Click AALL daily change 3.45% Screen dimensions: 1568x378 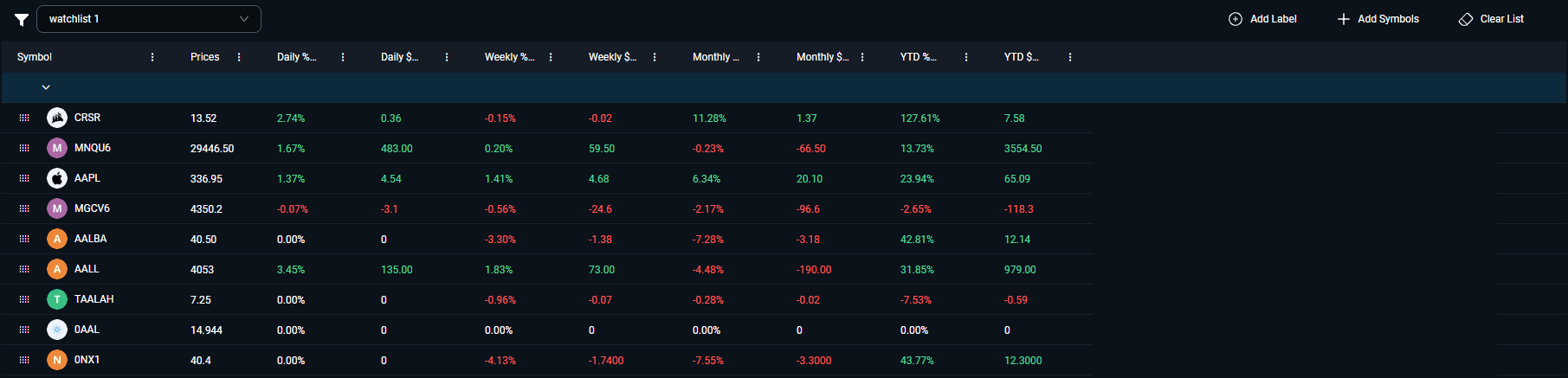291,270
